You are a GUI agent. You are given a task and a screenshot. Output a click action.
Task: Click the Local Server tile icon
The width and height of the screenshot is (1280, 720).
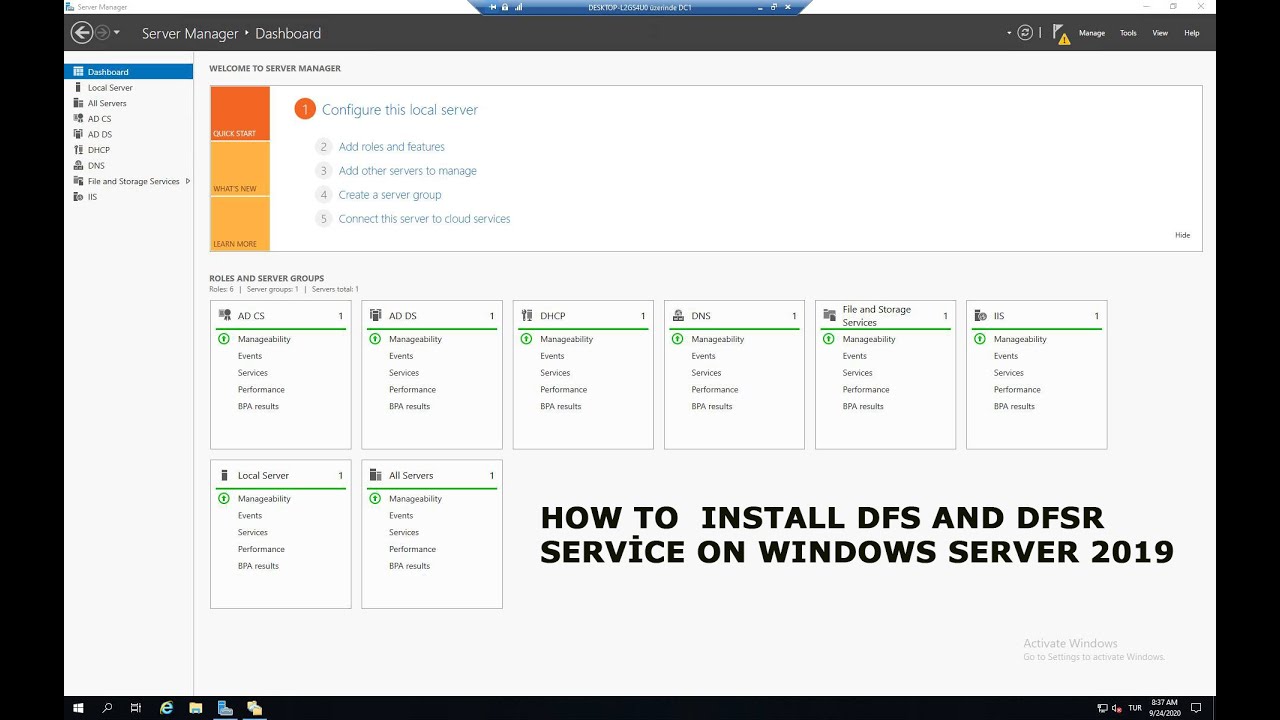pyautogui.click(x=224, y=475)
